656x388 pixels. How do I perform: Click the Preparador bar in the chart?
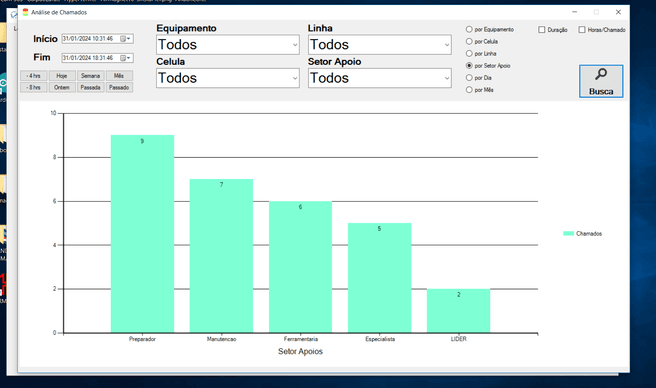pyautogui.click(x=142, y=234)
